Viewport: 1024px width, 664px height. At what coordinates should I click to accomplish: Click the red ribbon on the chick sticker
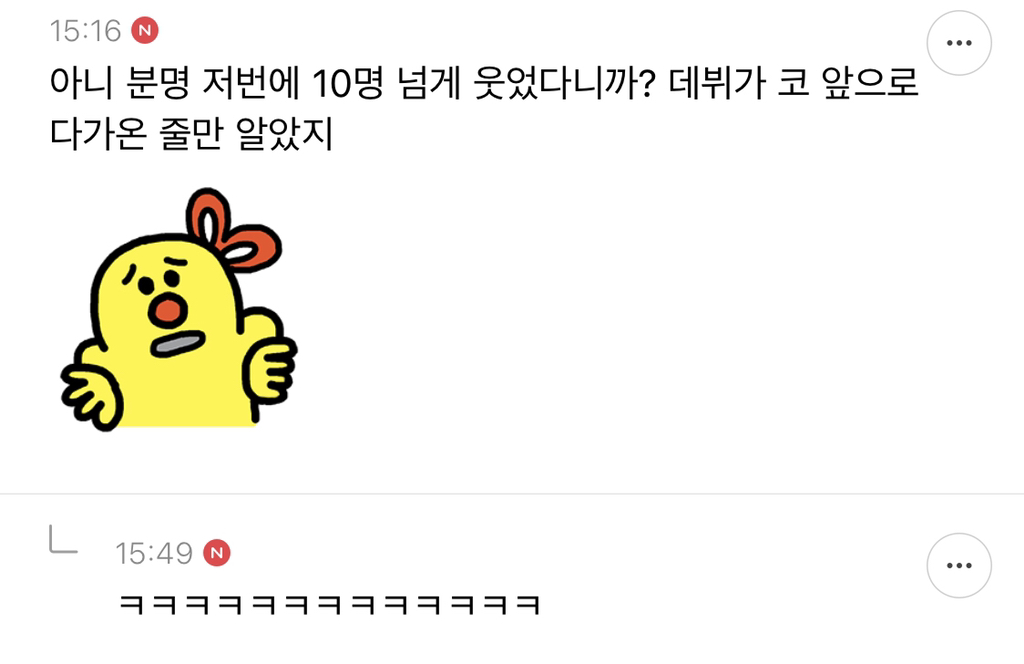click(x=232, y=229)
